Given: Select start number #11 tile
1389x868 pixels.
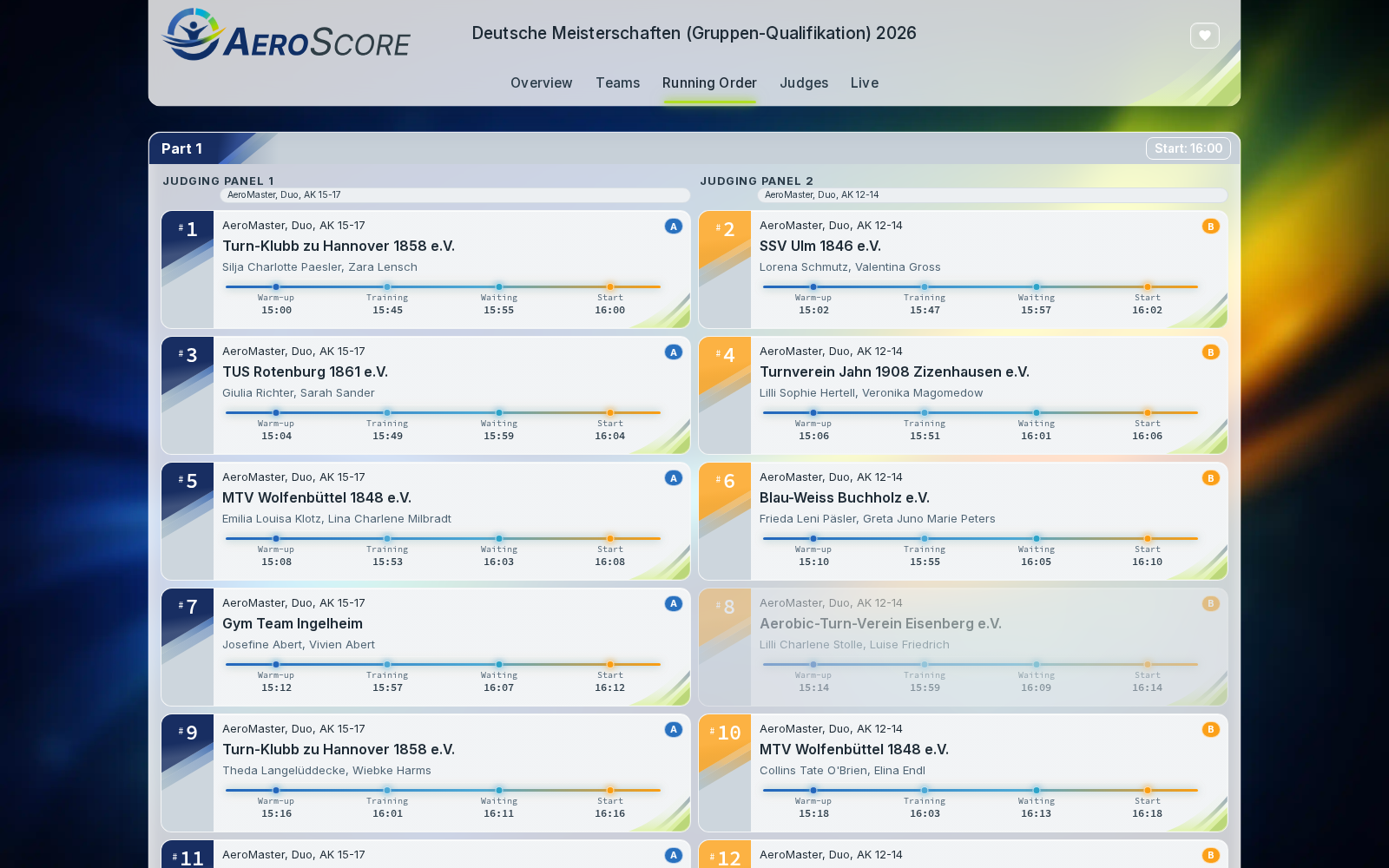Looking at the screenshot, I should (188, 855).
